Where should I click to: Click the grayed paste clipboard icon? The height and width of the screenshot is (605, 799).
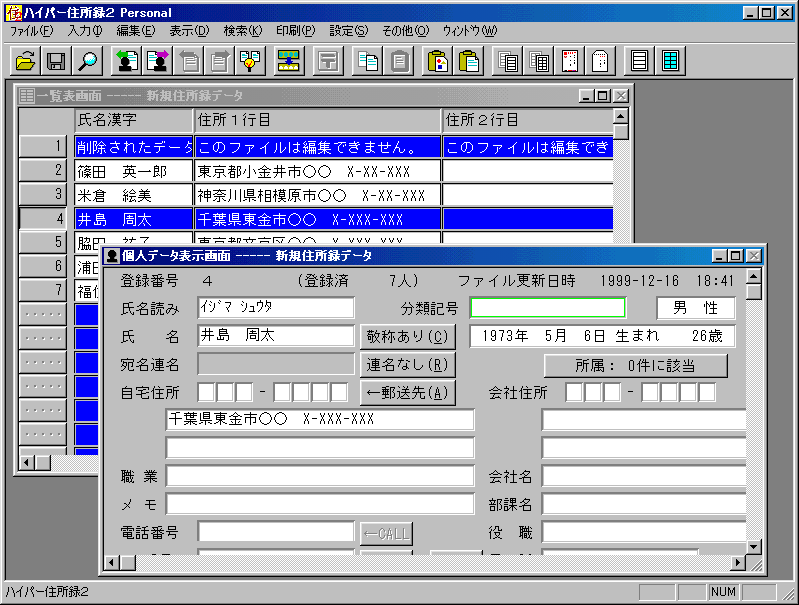(398, 61)
